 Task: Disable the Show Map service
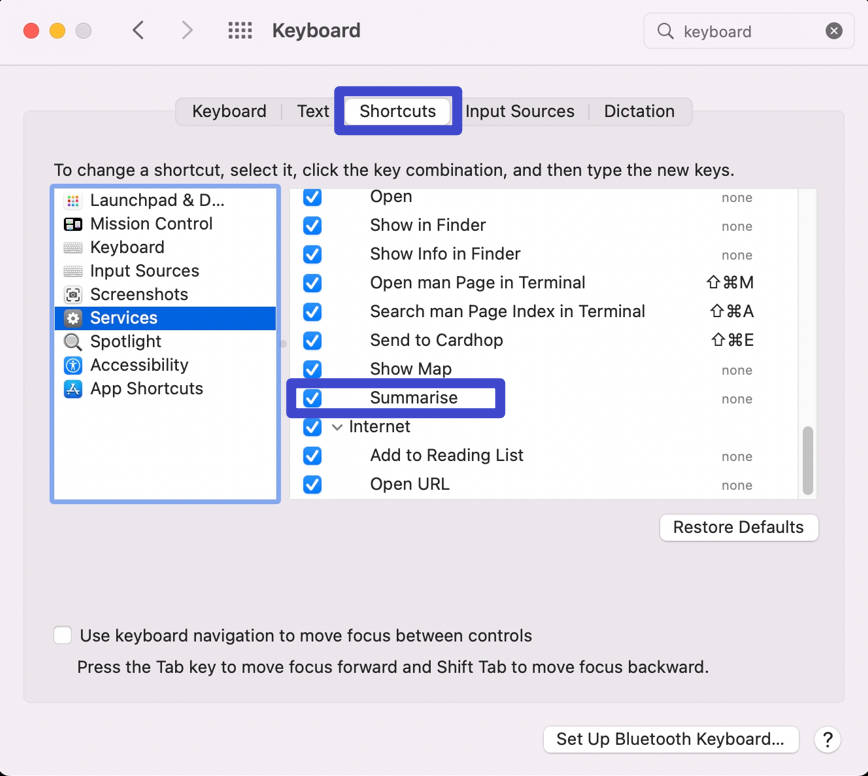(x=312, y=369)
